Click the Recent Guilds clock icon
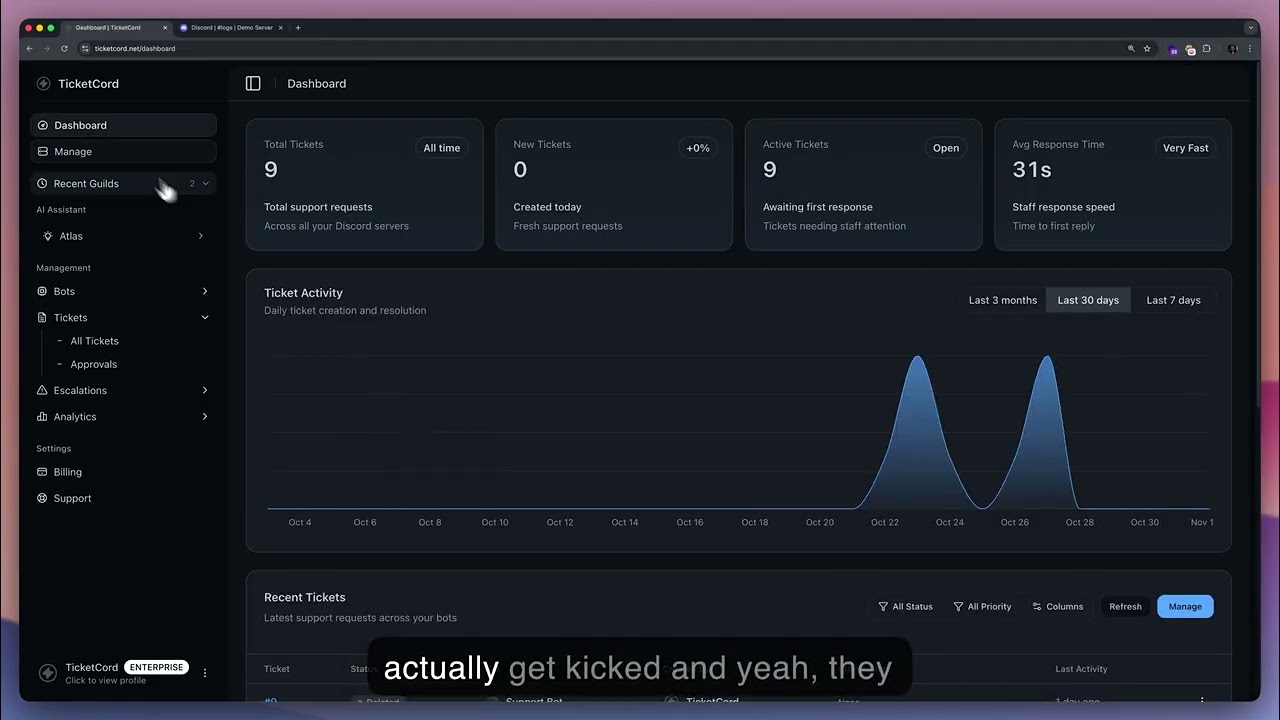This screenshot has height=720, width=1280. [42, 184]
